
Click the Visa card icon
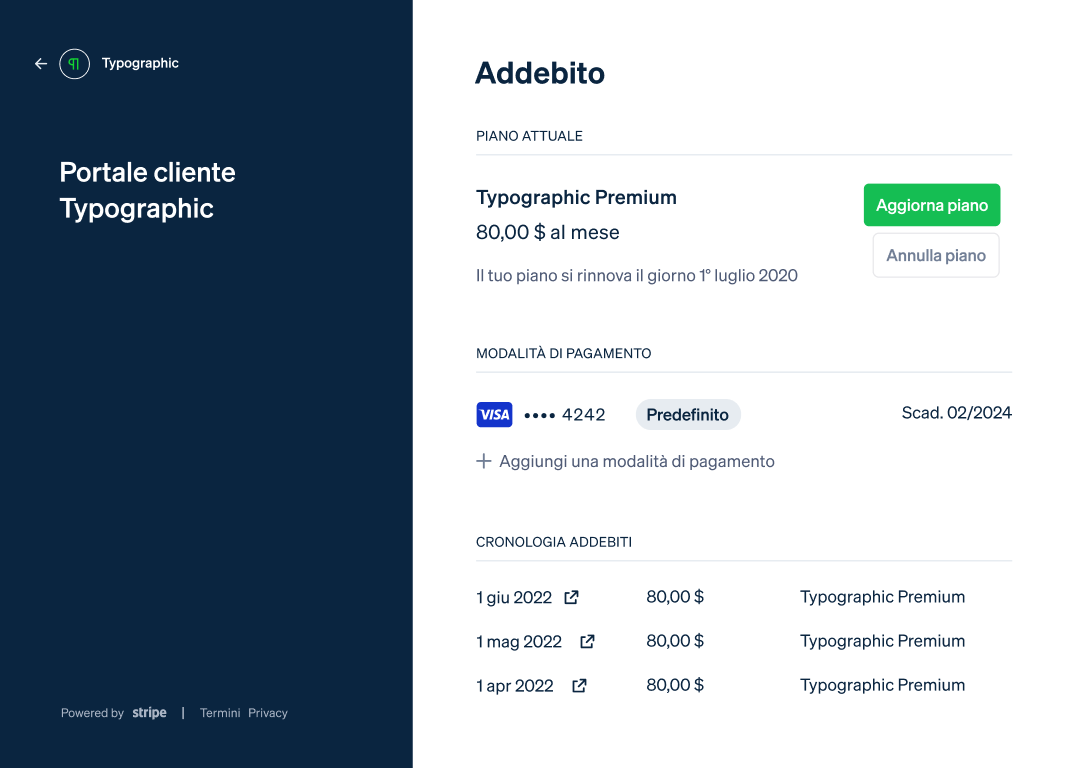click(494, 414)
